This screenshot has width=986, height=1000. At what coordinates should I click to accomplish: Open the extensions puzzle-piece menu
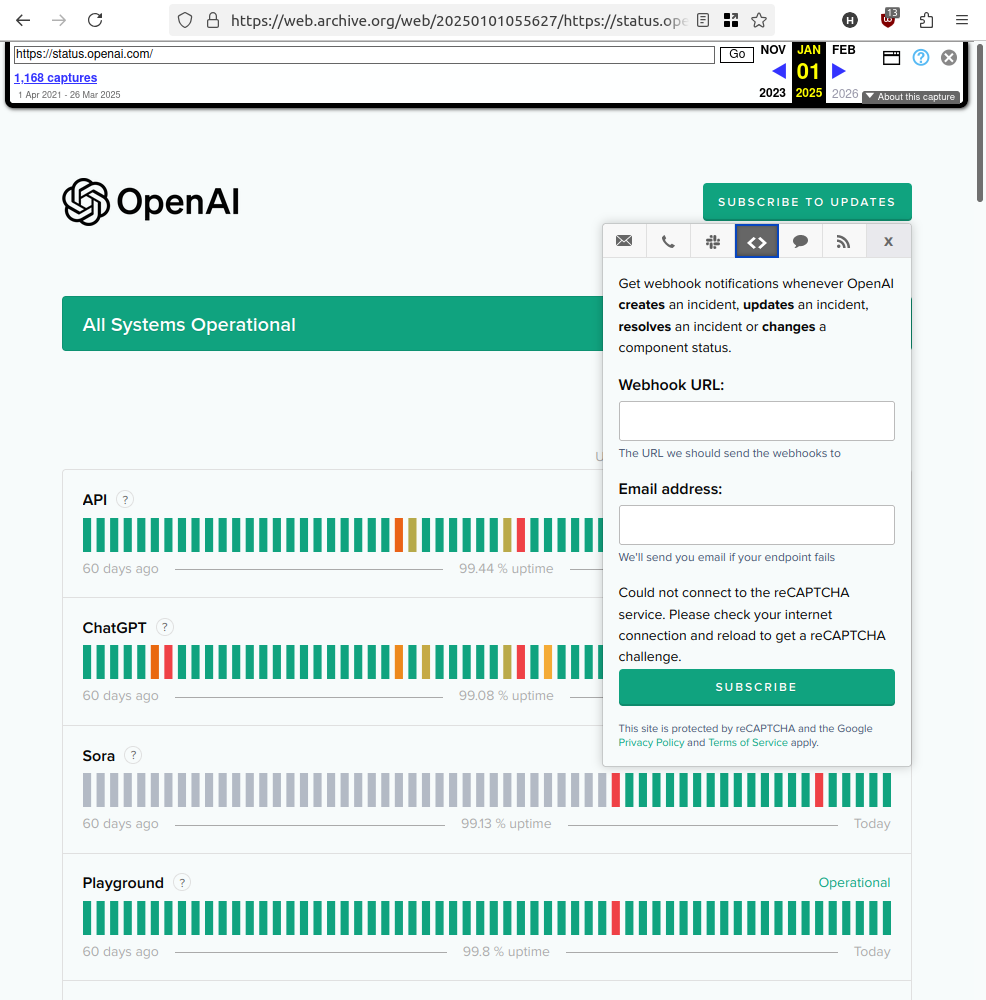[926, 20]
